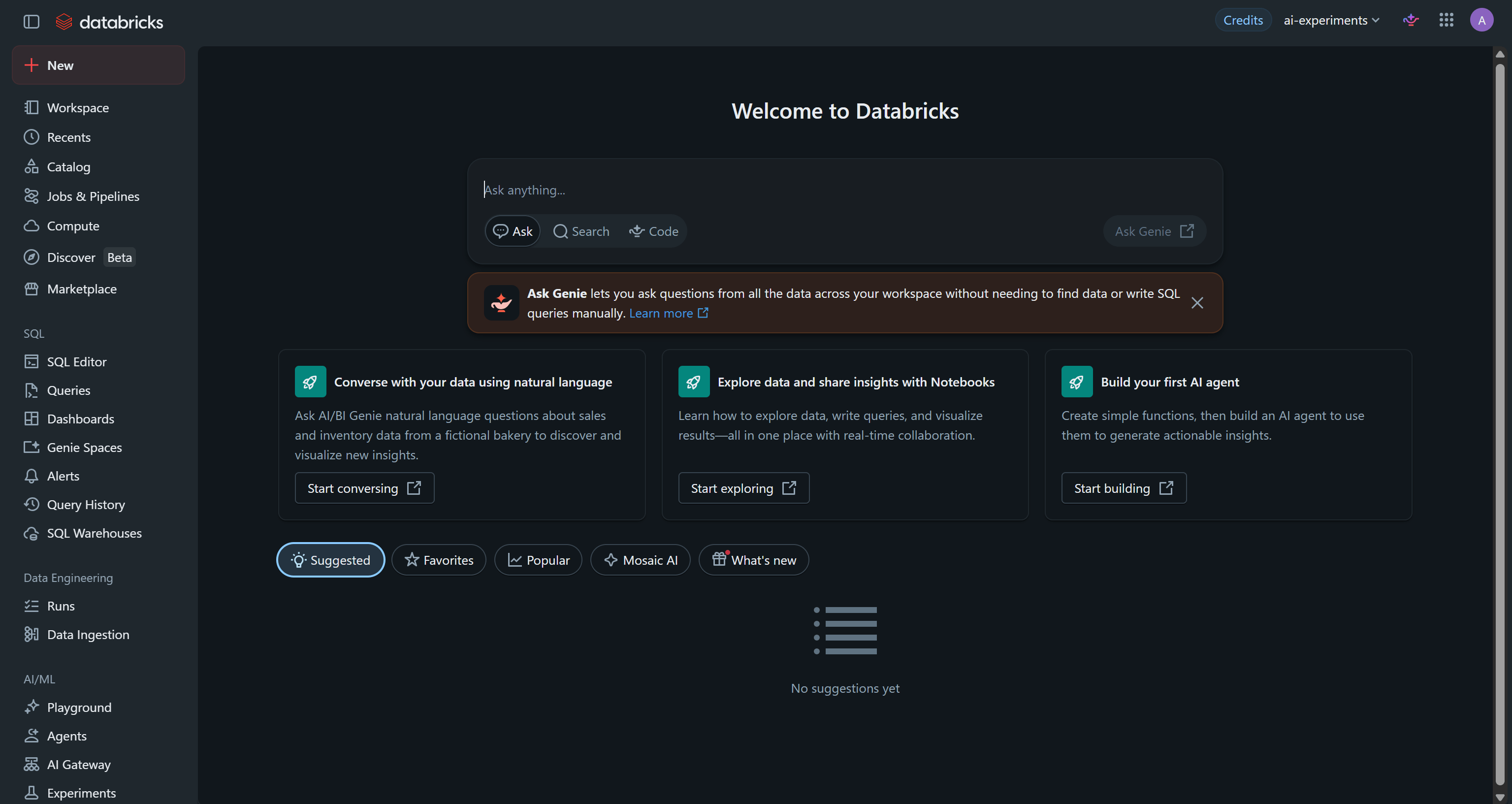This screenshot has height=804, width=1512.
Task: Switch to Code mode in the prompt box
Action: click(x=653, y=231)
